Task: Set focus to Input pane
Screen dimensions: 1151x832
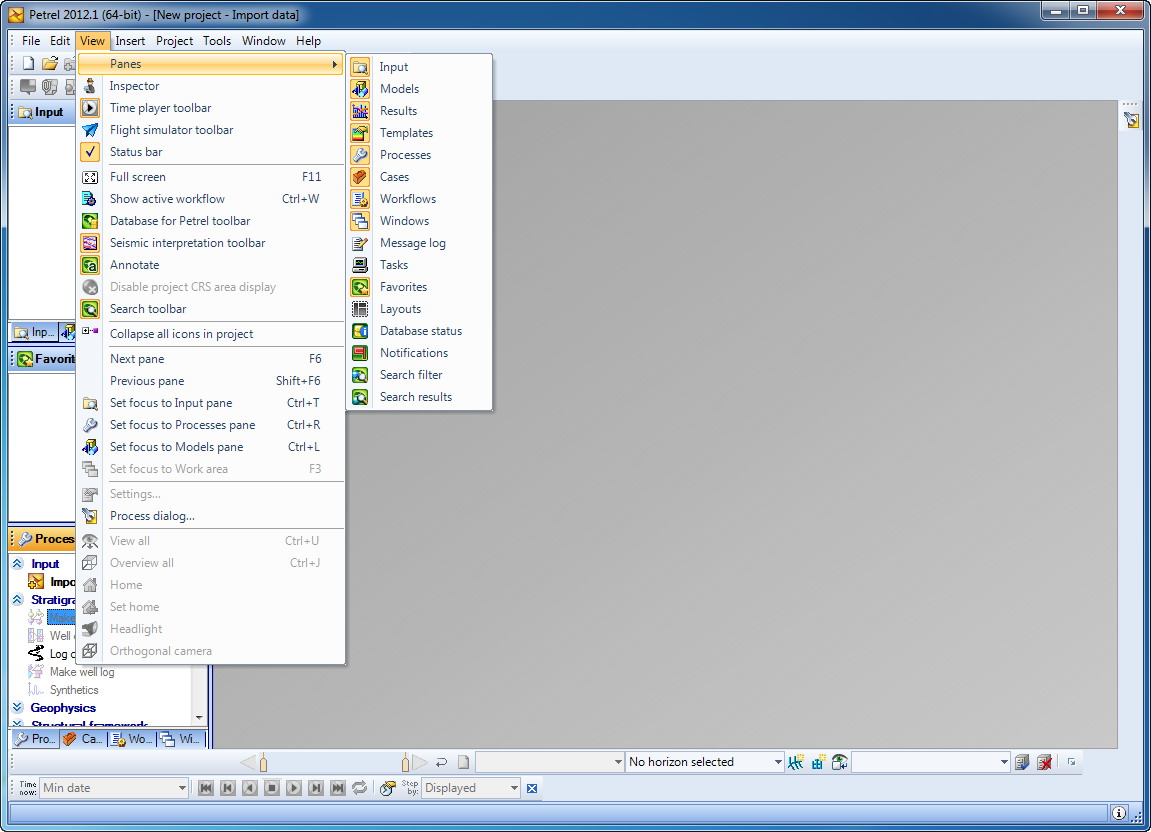Action: (x=211, y=403)
